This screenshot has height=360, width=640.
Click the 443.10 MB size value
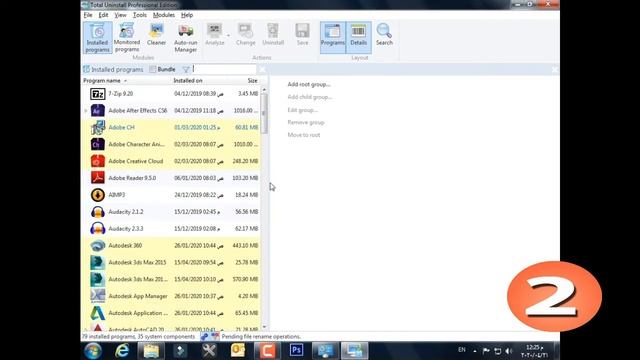(245, 246)
